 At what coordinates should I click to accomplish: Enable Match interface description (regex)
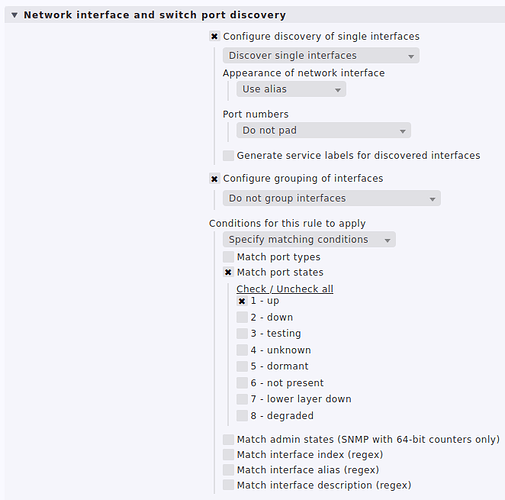point(228,485)
